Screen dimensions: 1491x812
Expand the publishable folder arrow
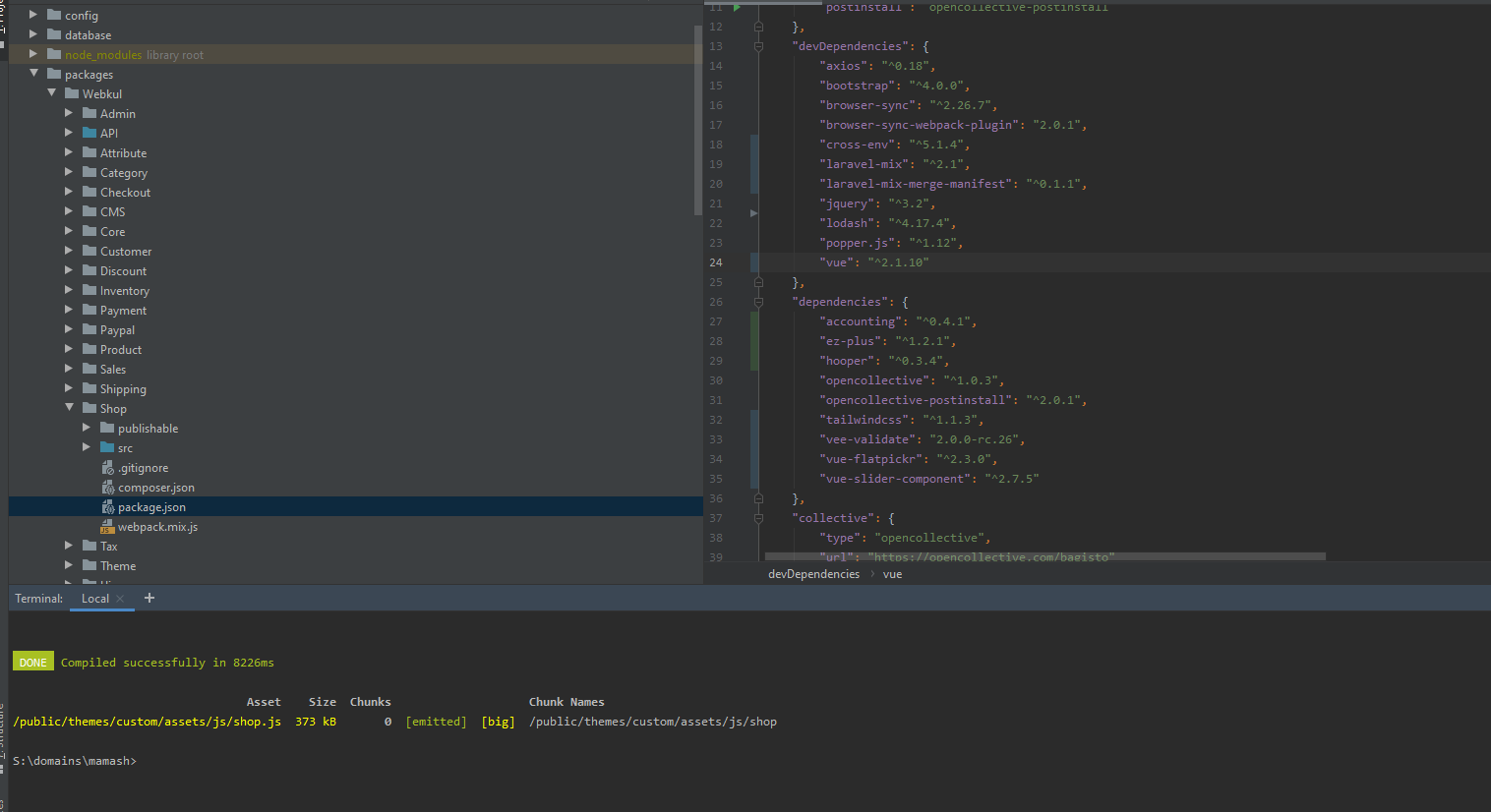[87, 428]
